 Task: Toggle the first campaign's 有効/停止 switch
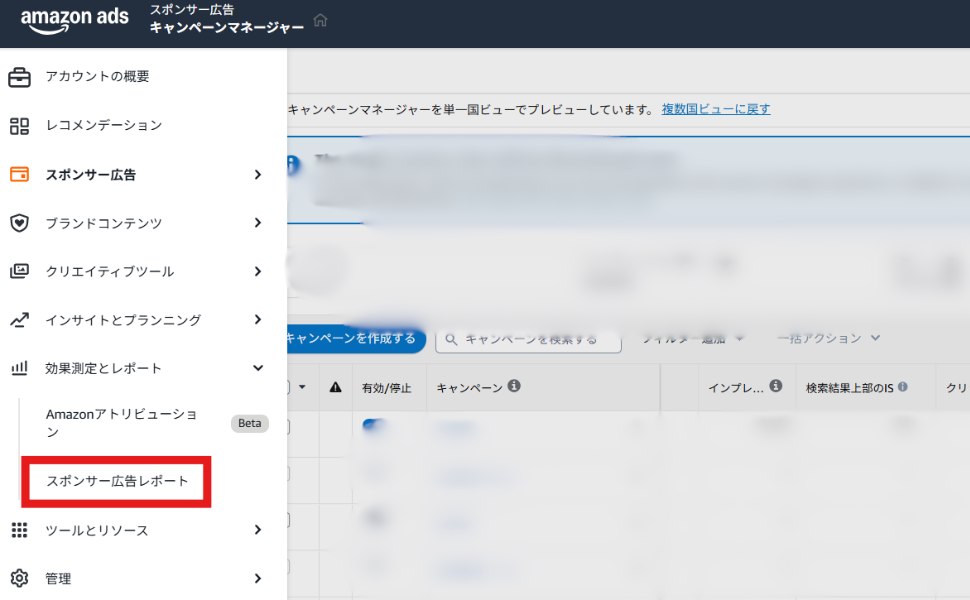374,426
